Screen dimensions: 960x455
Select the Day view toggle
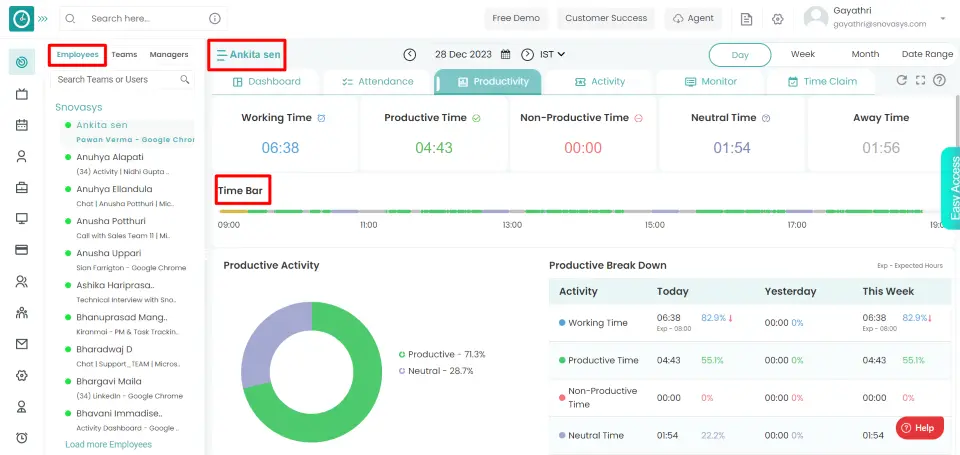click(x=740, y=55)
